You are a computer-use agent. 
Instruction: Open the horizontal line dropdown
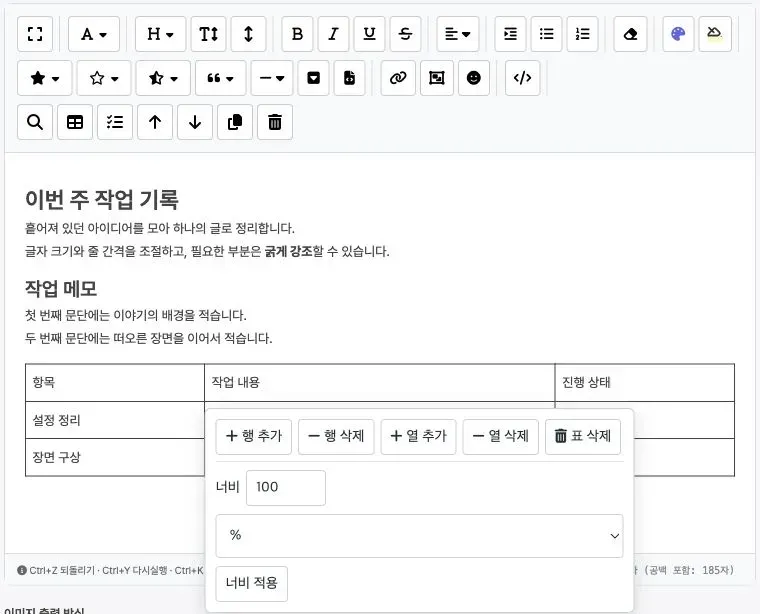click(272, 78)
